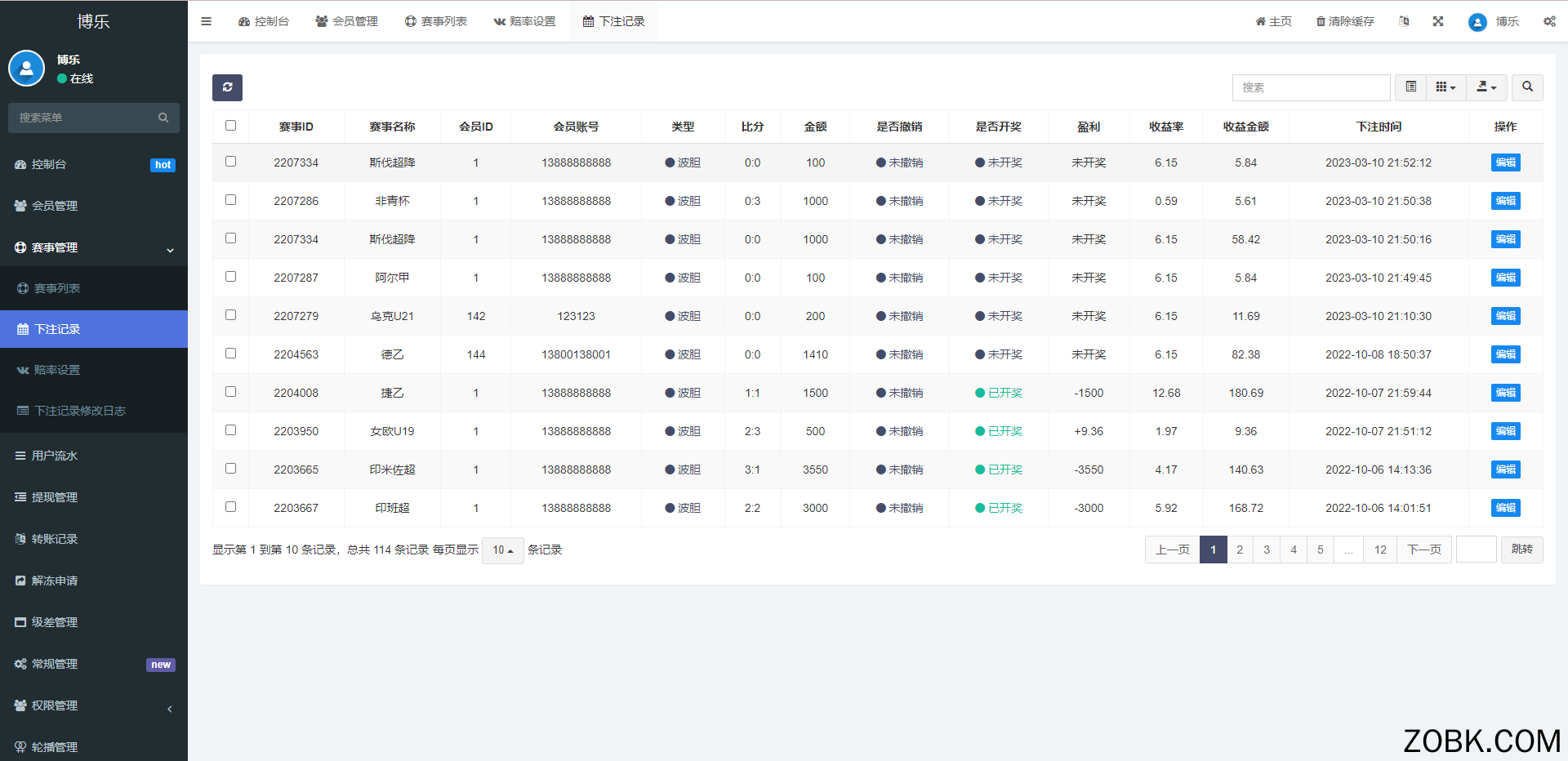Open 常规管理 in the sidebar
The image size is (1568, 761).
pos(94,664)
